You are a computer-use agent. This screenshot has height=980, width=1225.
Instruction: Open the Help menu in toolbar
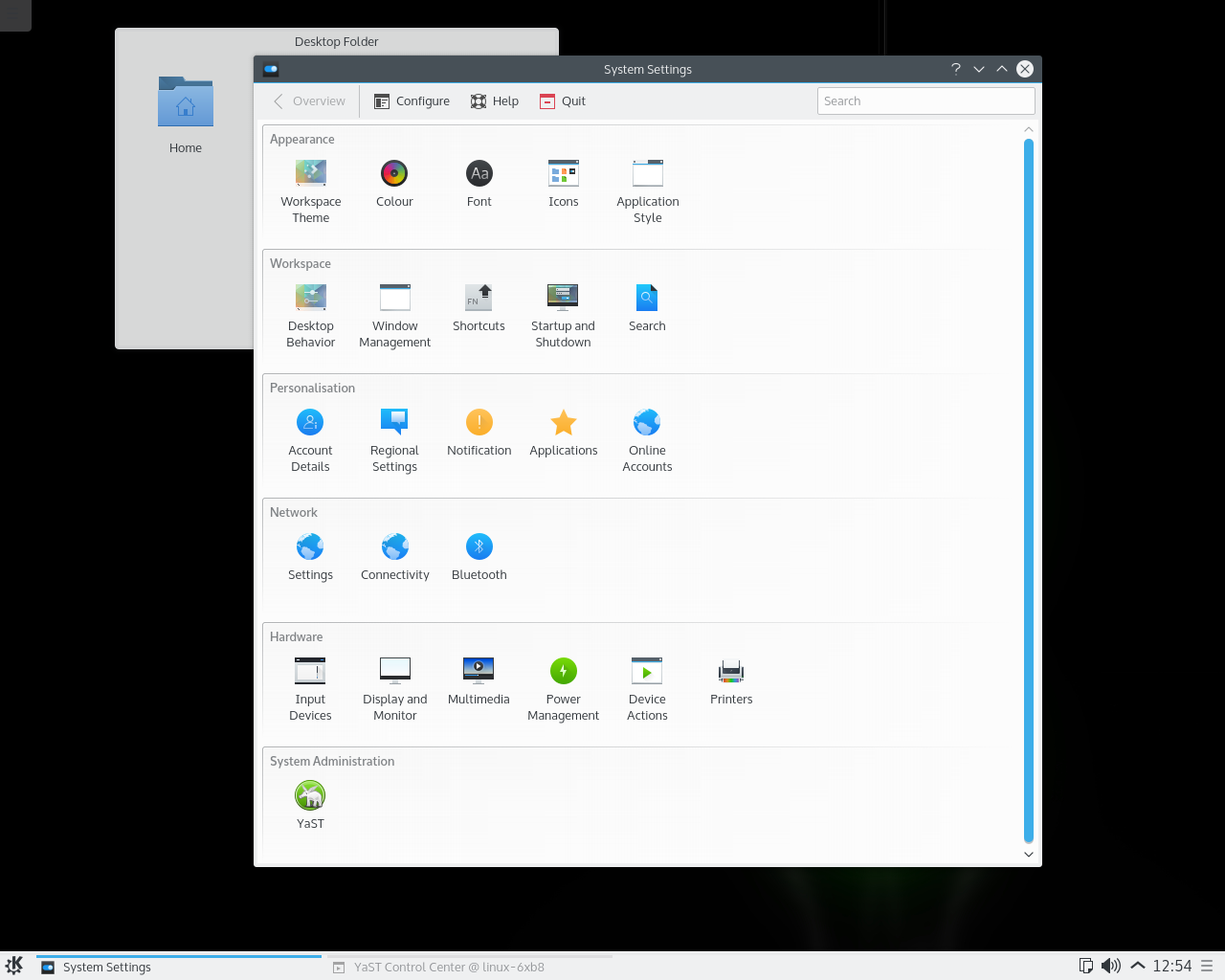tap(495, 101)
